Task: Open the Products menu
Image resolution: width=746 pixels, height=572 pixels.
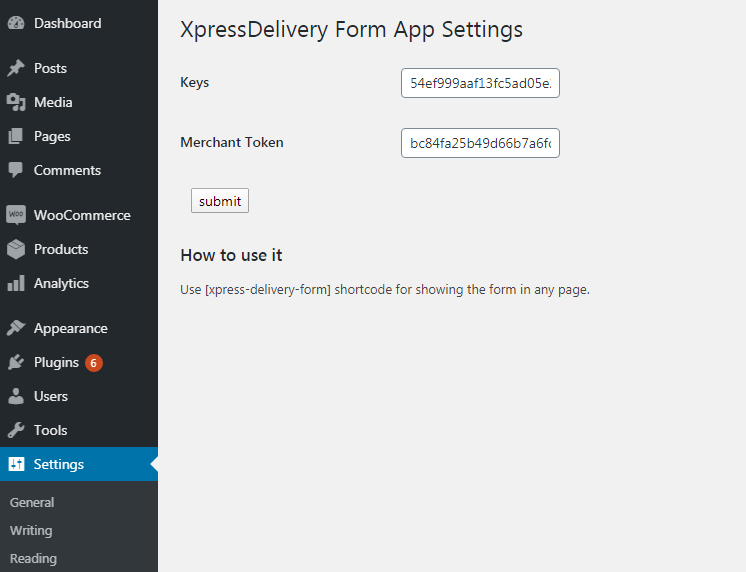Action: (x=79, y=249)
